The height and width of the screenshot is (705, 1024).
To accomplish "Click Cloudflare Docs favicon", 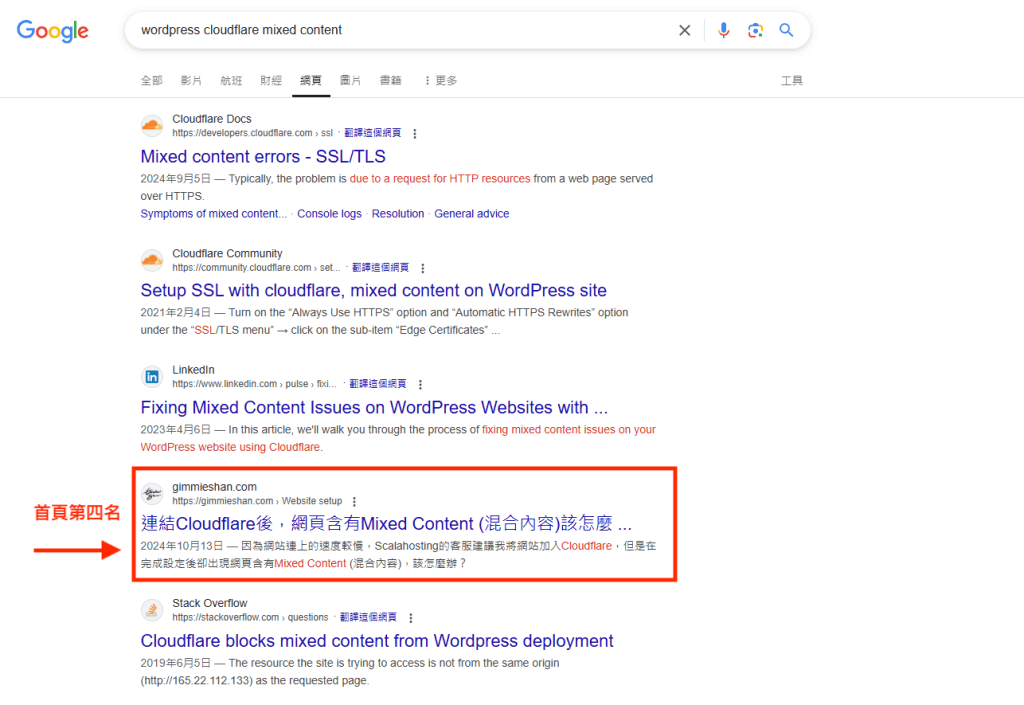I will tap(152, 125).
